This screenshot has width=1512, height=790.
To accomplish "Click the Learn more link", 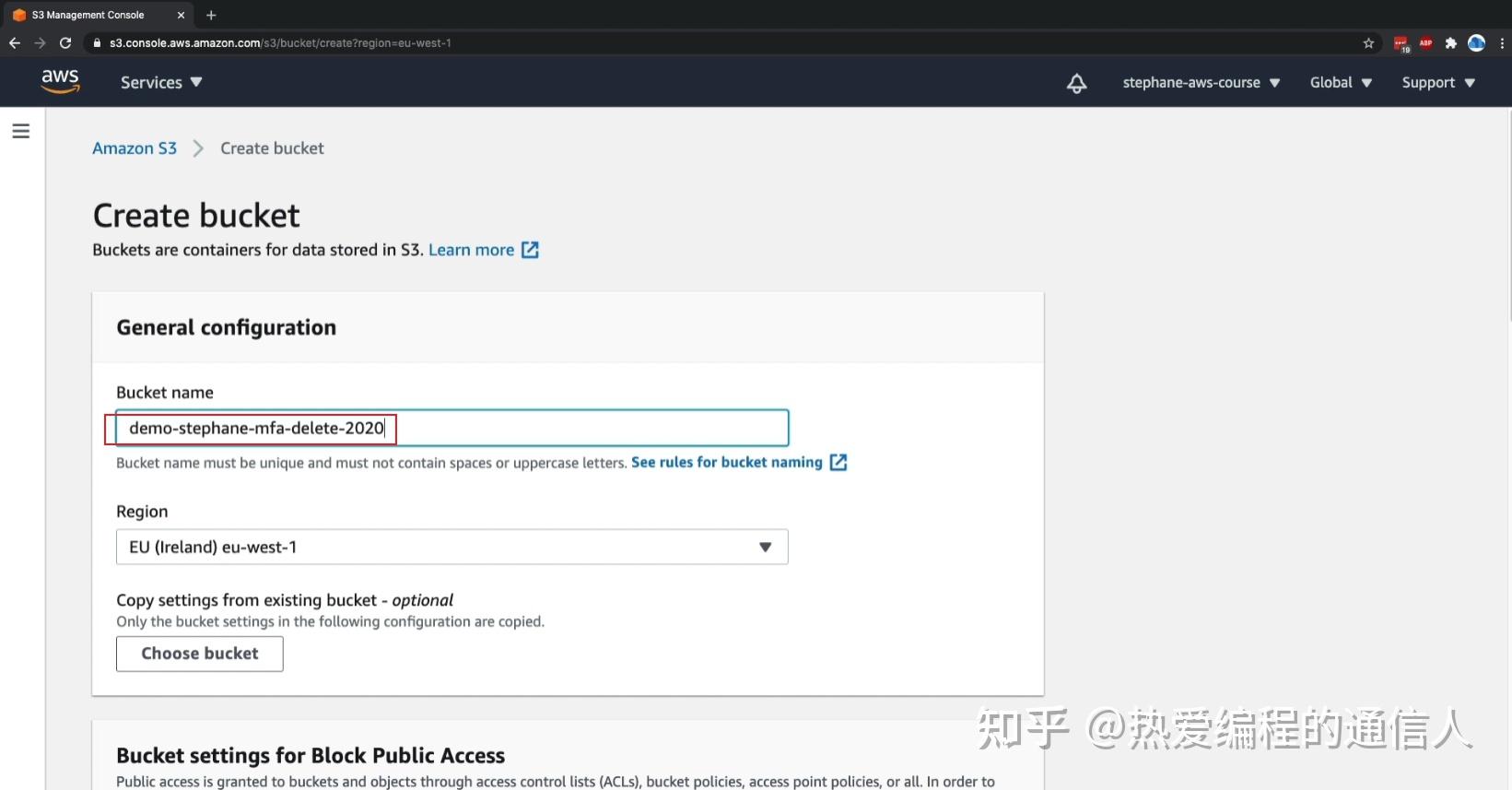I will (x=471, y=250).
